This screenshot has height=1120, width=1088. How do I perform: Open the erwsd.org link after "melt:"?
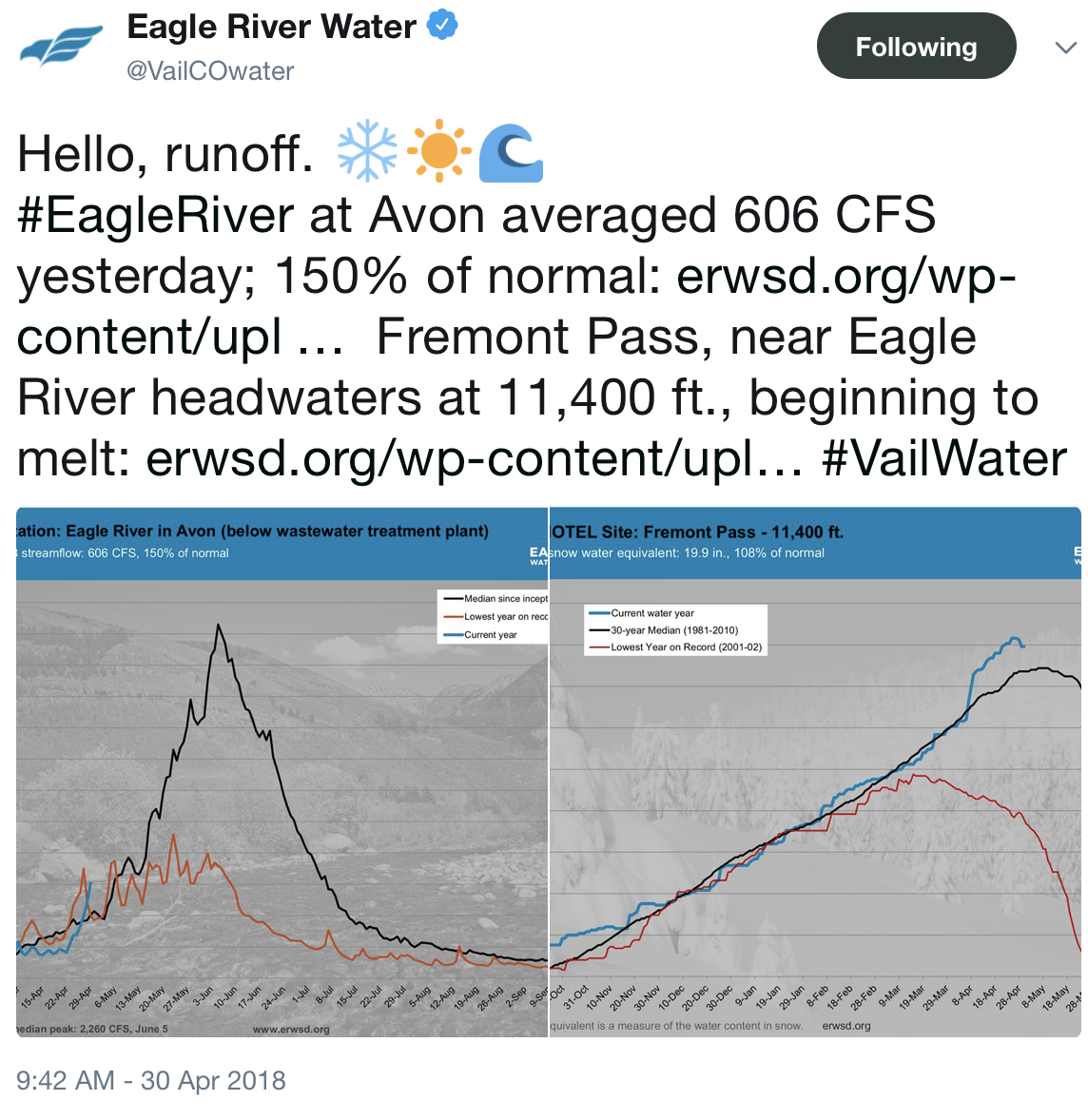(x=475, y=458)
